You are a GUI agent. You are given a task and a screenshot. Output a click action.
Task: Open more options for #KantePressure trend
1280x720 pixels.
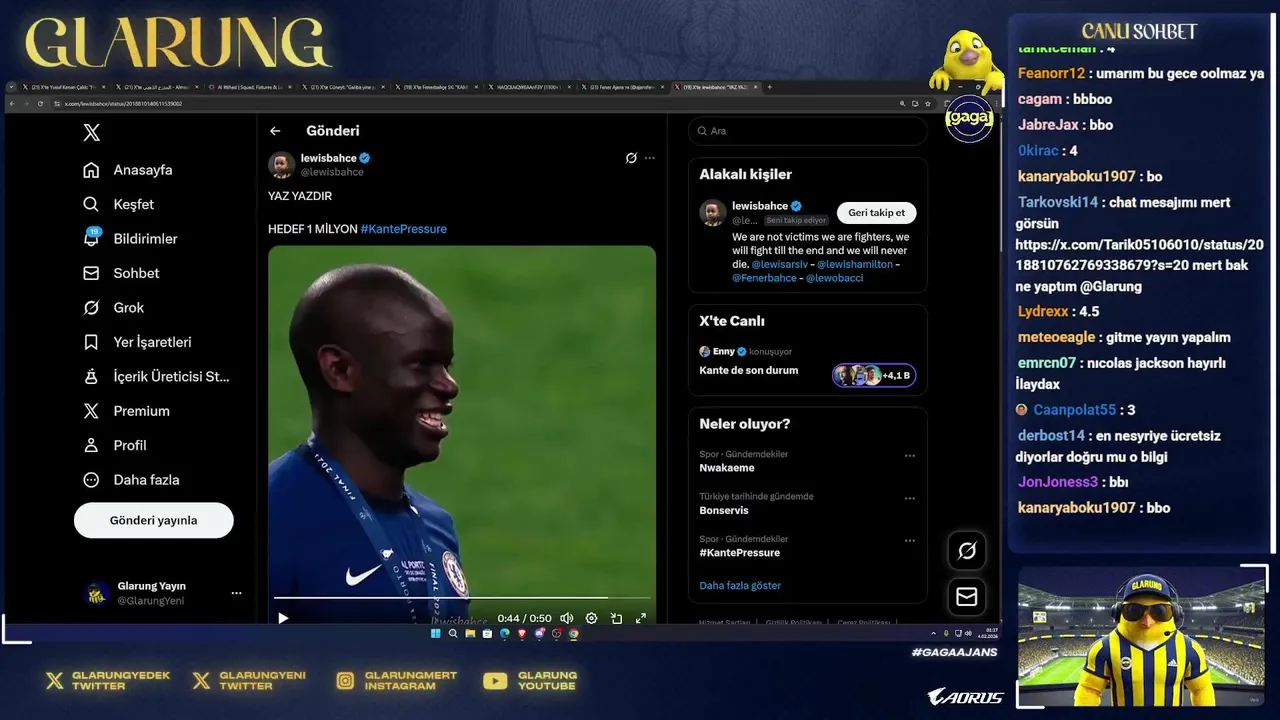point(910,540)
